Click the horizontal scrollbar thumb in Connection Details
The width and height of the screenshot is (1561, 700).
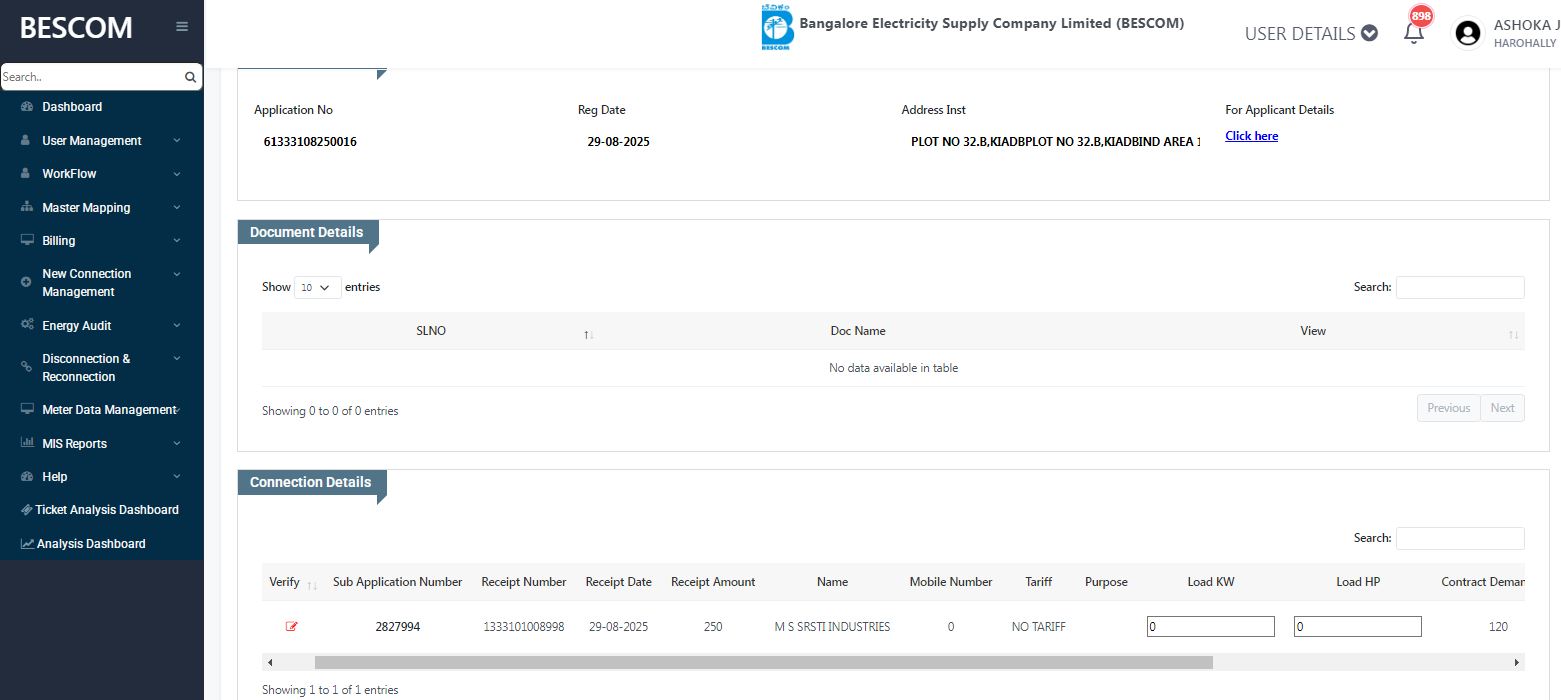pyautogui.click(x=763, y=662)
